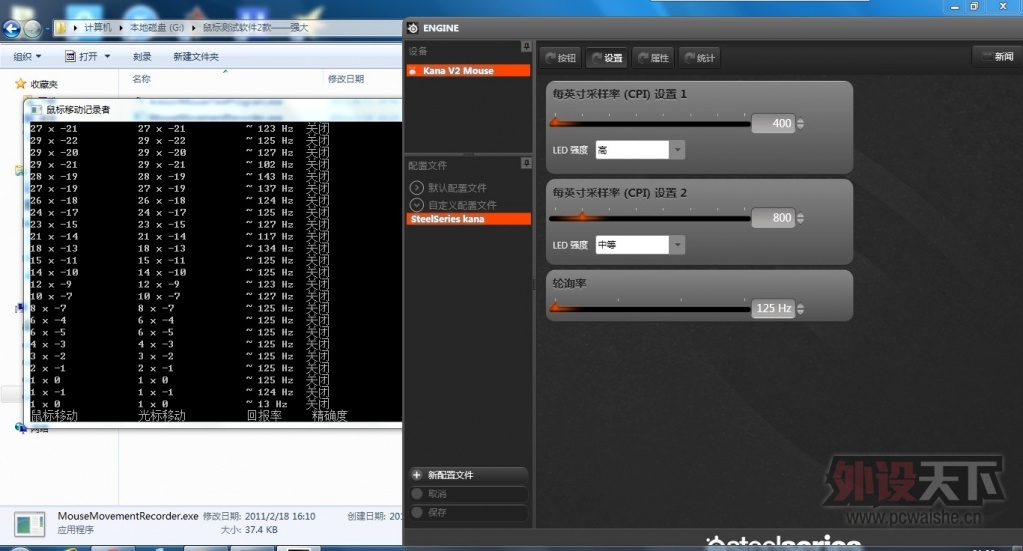Click 鼠标移动记录者 console window title bar

213,110
